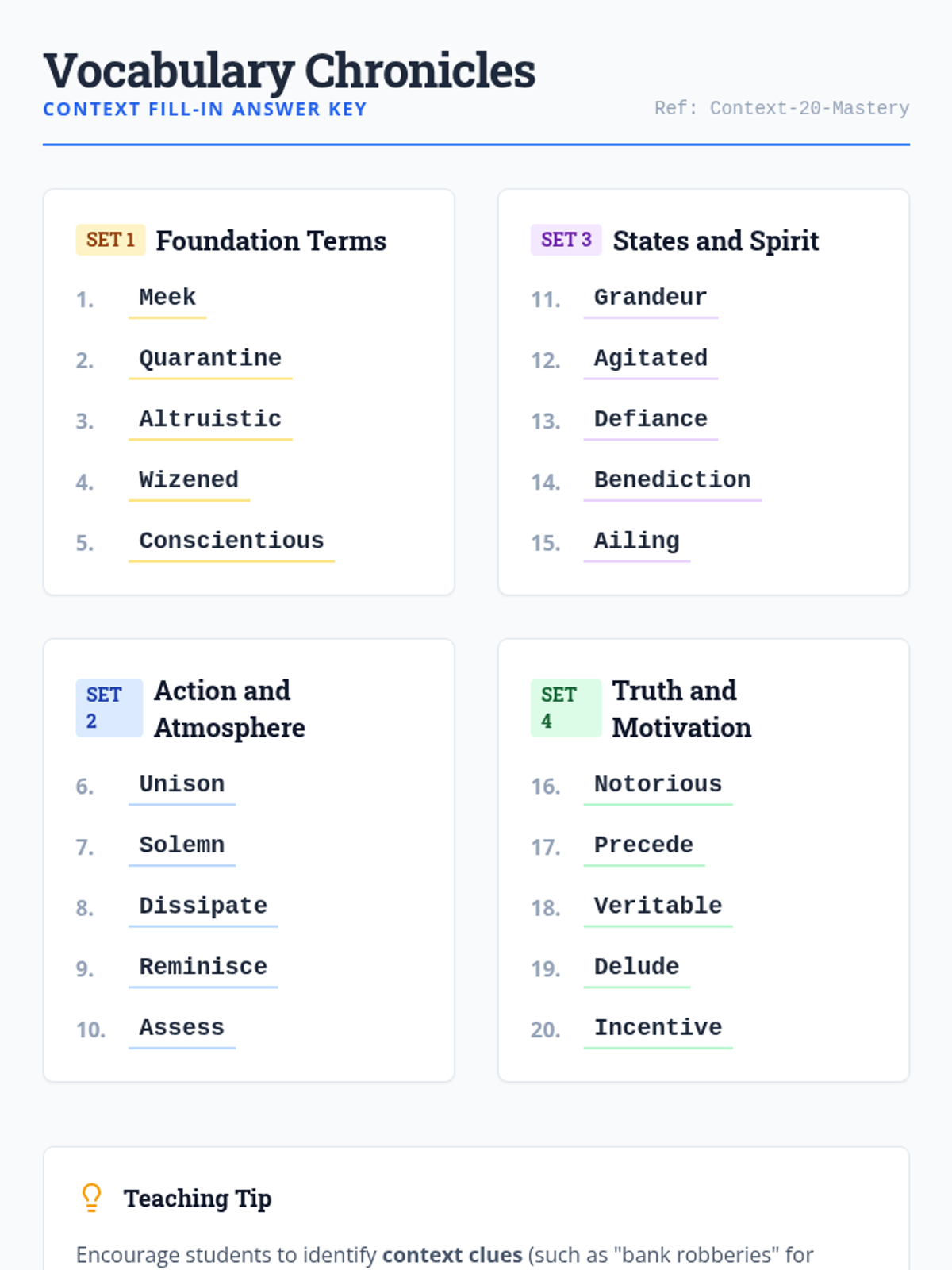Click the bold context clues text

tap(452, 1255)
